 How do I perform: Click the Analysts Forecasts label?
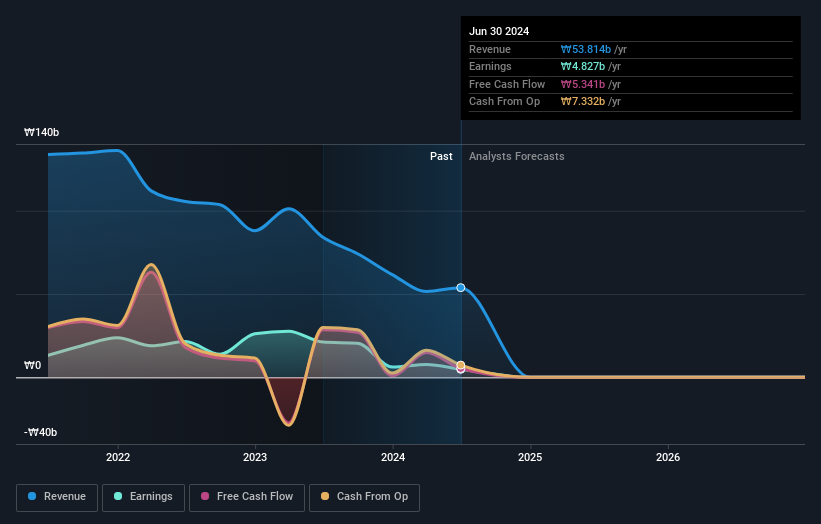coord(516,156)
